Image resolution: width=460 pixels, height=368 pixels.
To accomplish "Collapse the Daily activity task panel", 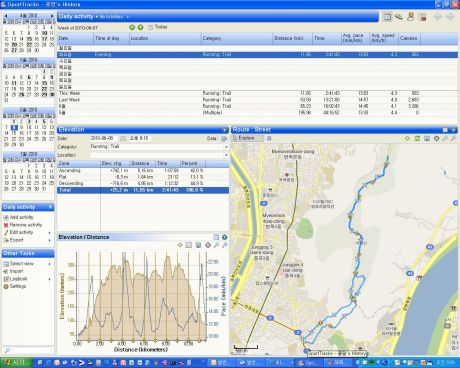I will [50, 207].
